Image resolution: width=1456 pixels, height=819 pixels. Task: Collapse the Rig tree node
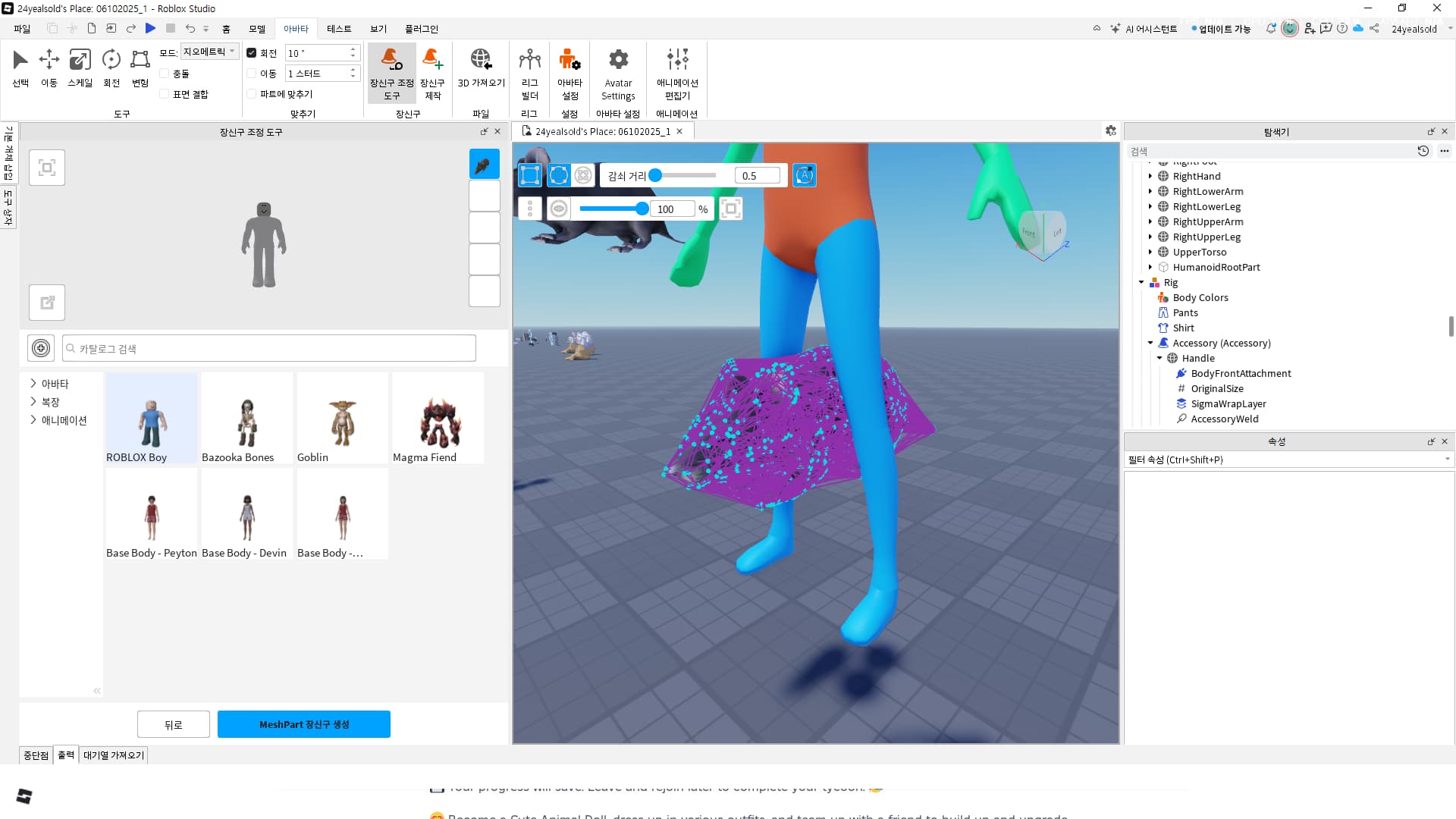pyautogui.click(x=1141, y=282)
